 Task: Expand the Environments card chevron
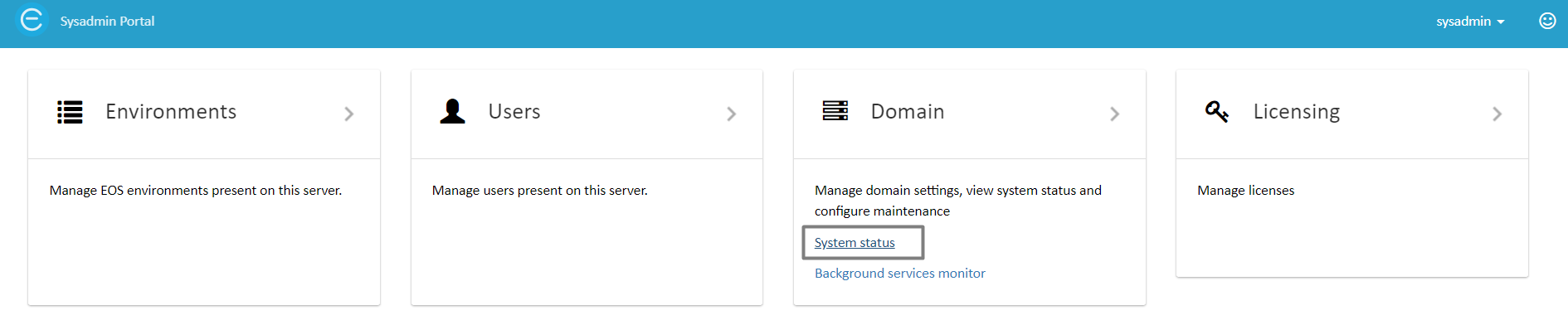[x=348, y=114]
